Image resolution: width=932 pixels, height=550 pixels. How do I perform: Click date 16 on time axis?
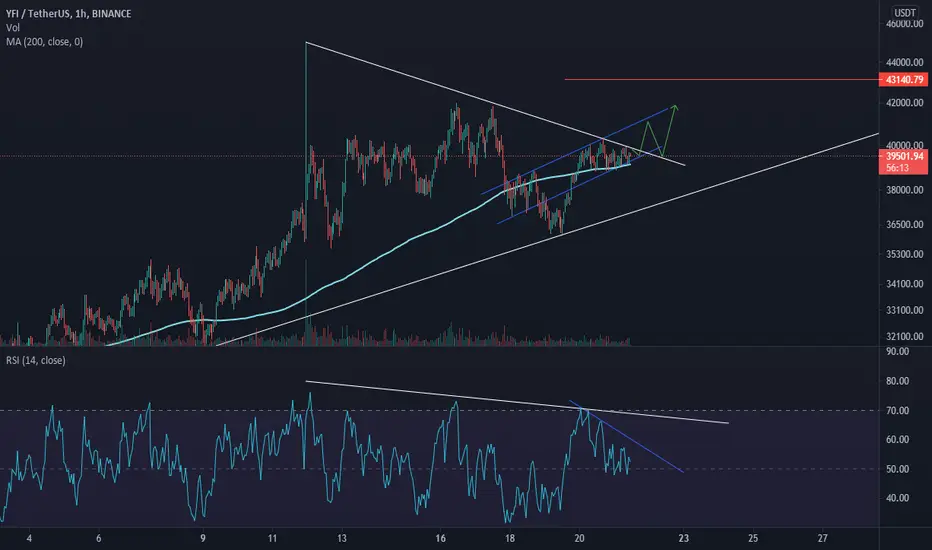tap(440, 539)
